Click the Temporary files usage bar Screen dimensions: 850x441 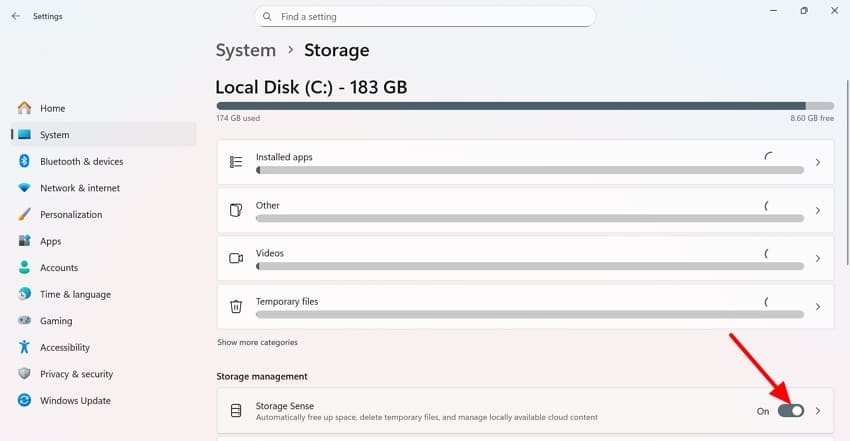click(530, 314)
